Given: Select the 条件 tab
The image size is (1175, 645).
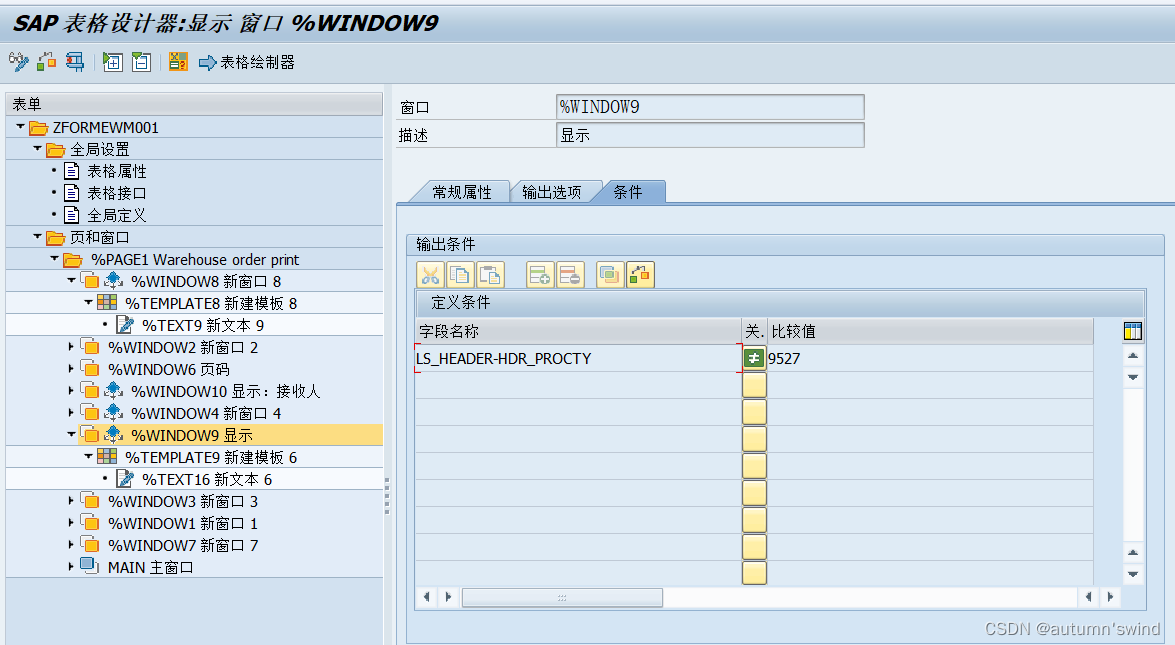Looking at the screenshot, I should 628,193.
